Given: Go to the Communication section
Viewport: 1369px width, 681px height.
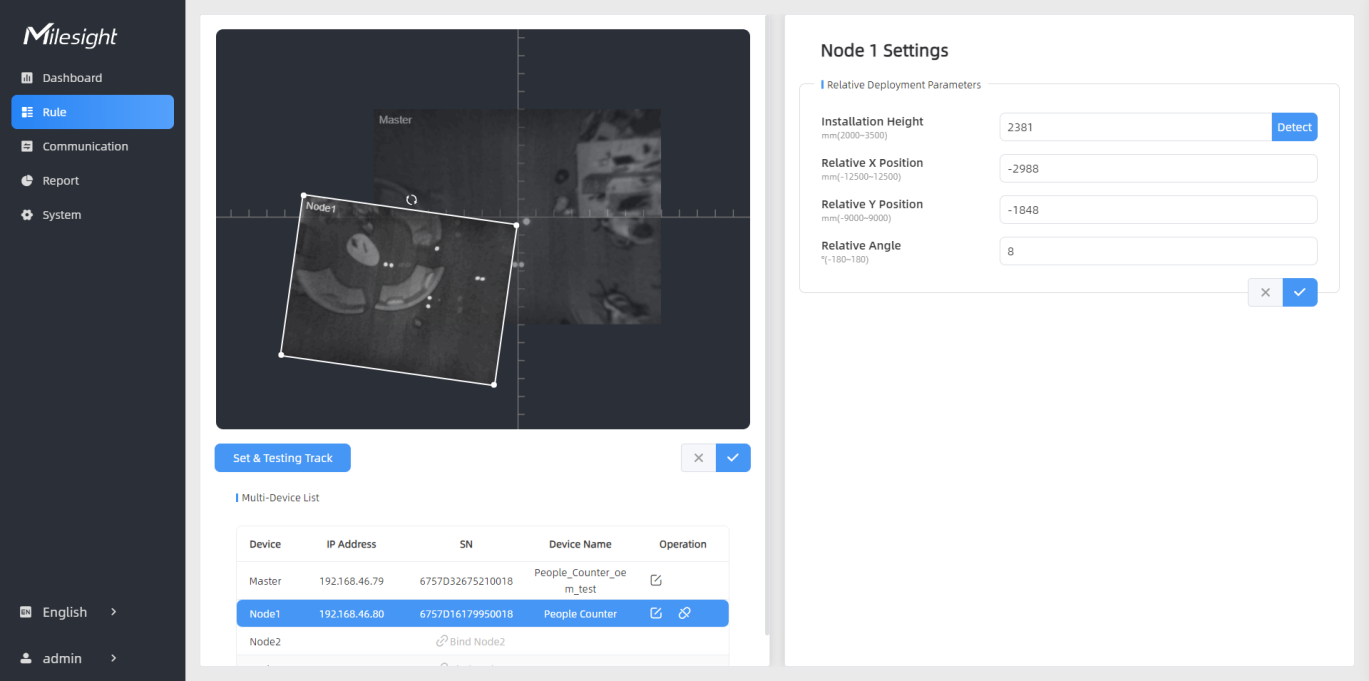Looking at the screenshot, I should (x=85, y=146).
